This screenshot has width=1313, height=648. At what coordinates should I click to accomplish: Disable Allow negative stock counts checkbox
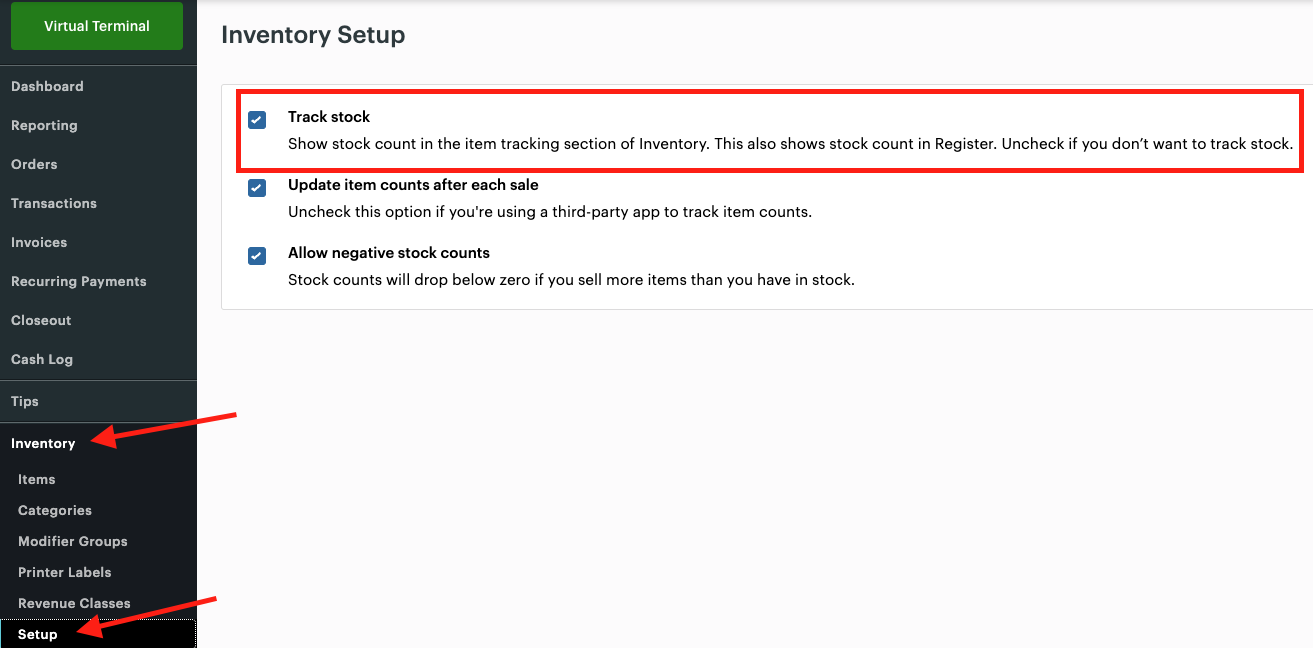click(x=257, y=256)
